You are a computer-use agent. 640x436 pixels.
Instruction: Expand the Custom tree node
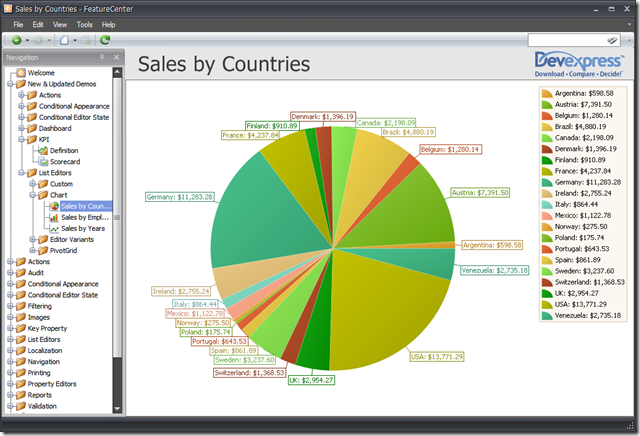(x=32, y=184)
